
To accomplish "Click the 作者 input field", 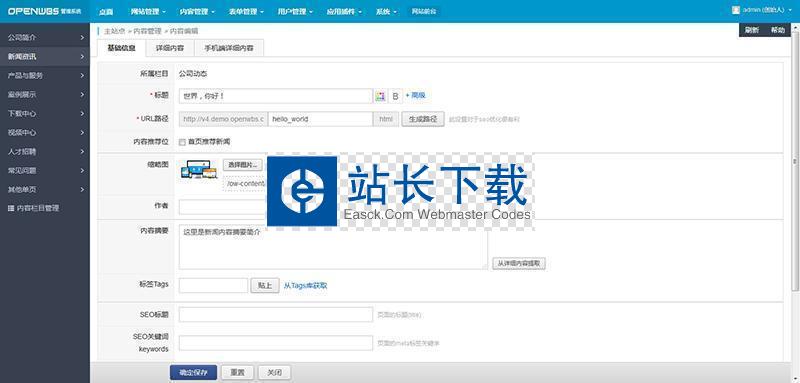I will coord(223,207).
